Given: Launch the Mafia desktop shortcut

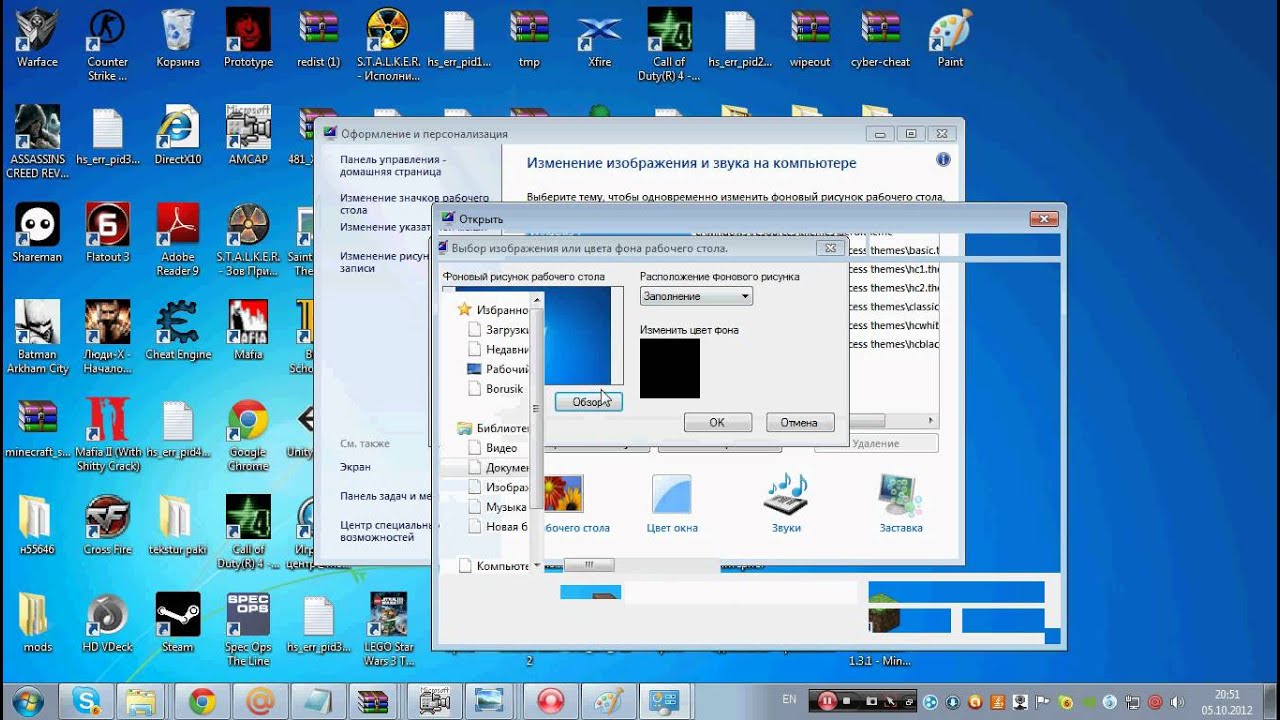Looking at the screenshot, I should click(x=248, y=330).
